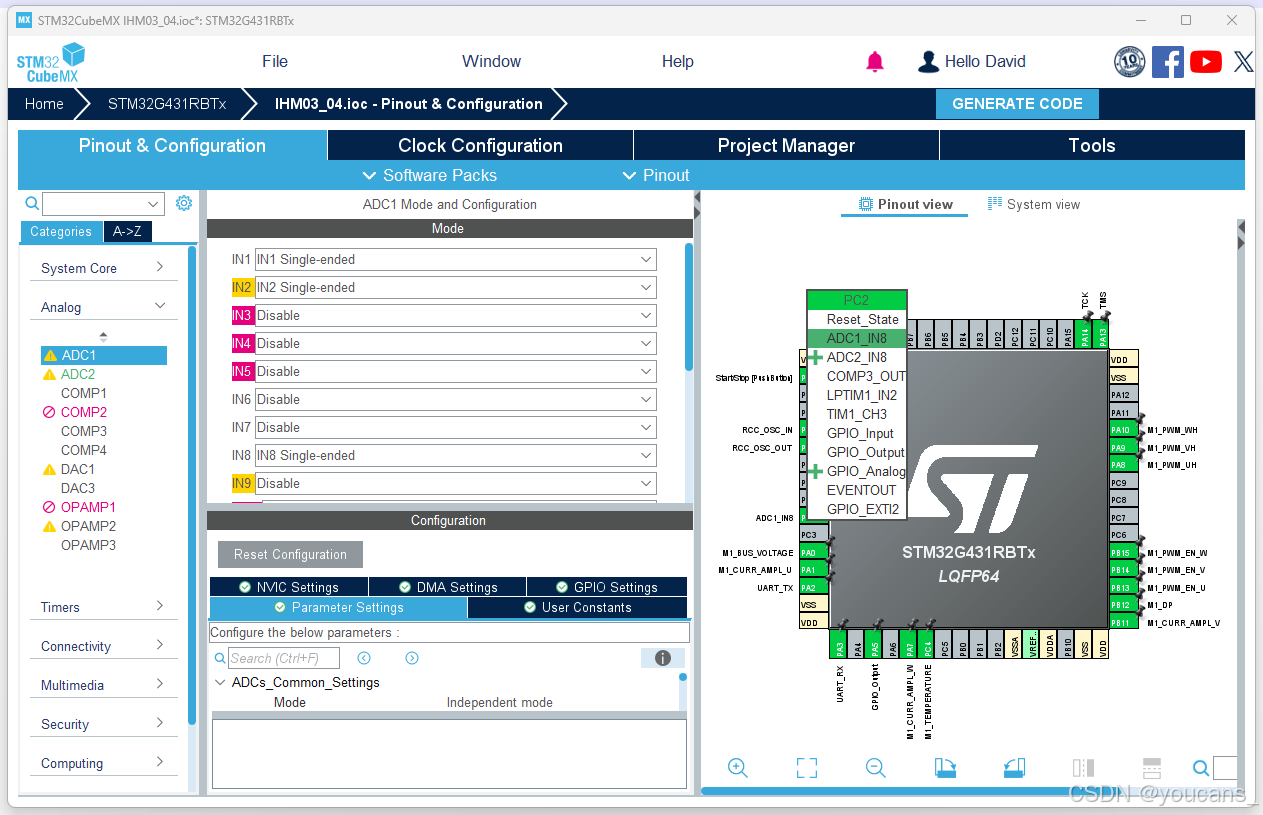Open the X (Twitter) link icon
The height and width of the screenshot is (815, 1263).
(1243, 62)
